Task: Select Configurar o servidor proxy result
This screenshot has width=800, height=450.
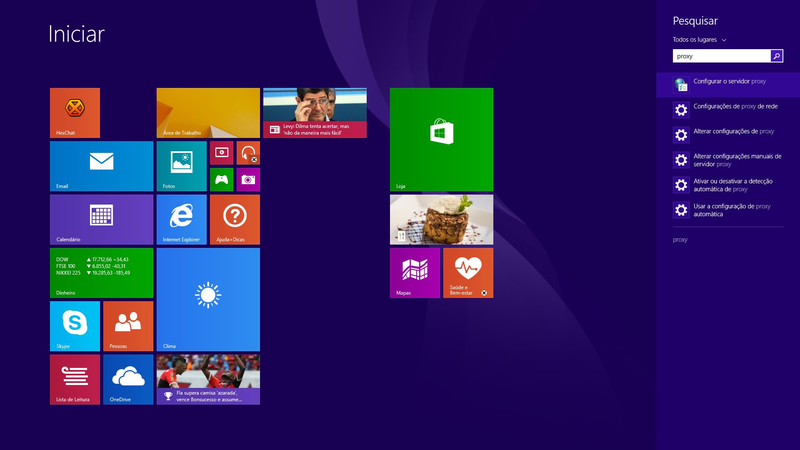Action: [728, 85]
